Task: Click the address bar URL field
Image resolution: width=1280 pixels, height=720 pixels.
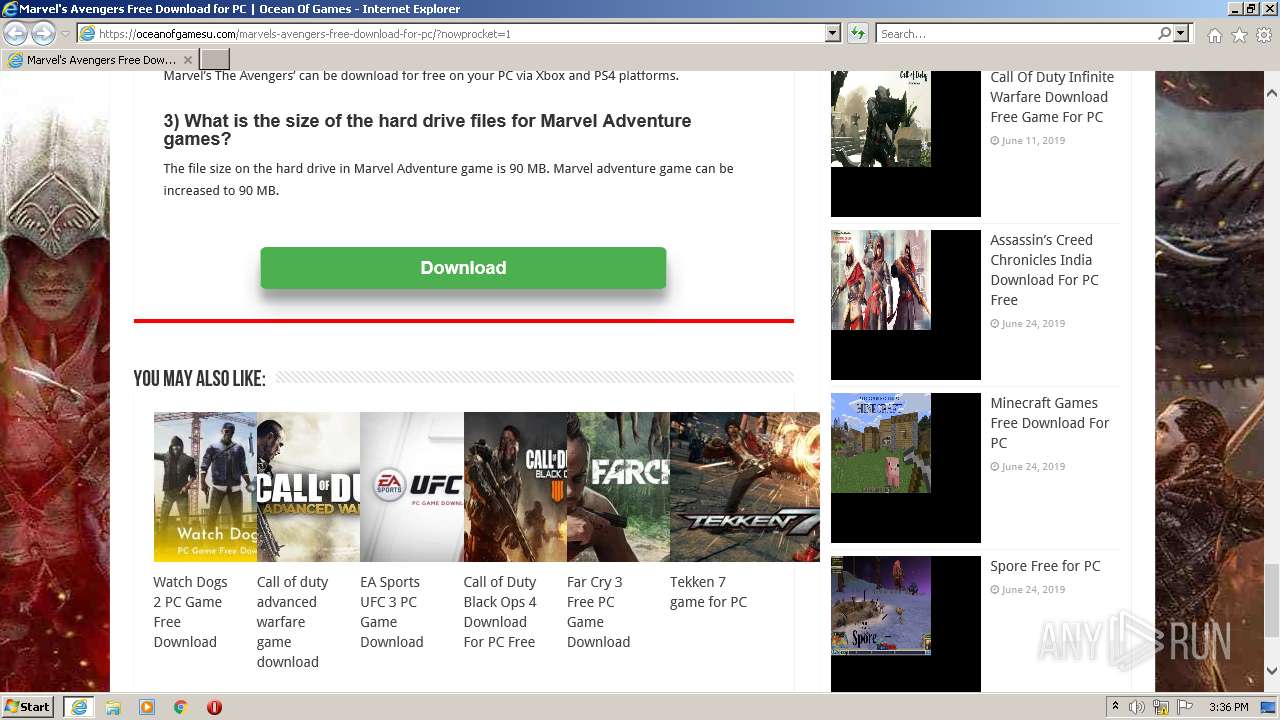Action: coord(450,33)
